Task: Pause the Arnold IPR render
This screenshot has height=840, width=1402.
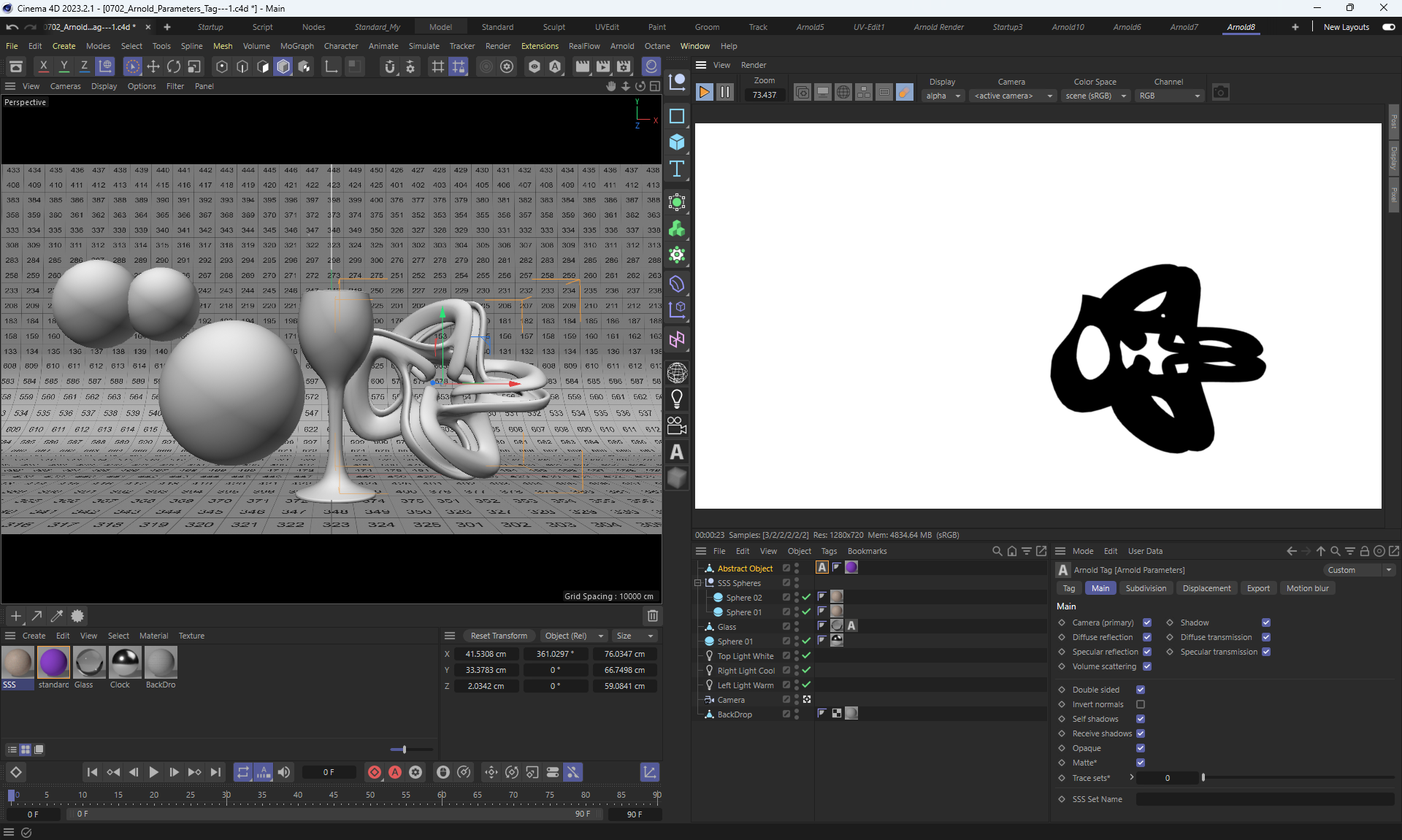Action: pyautogui.click(x=725, y=92)
